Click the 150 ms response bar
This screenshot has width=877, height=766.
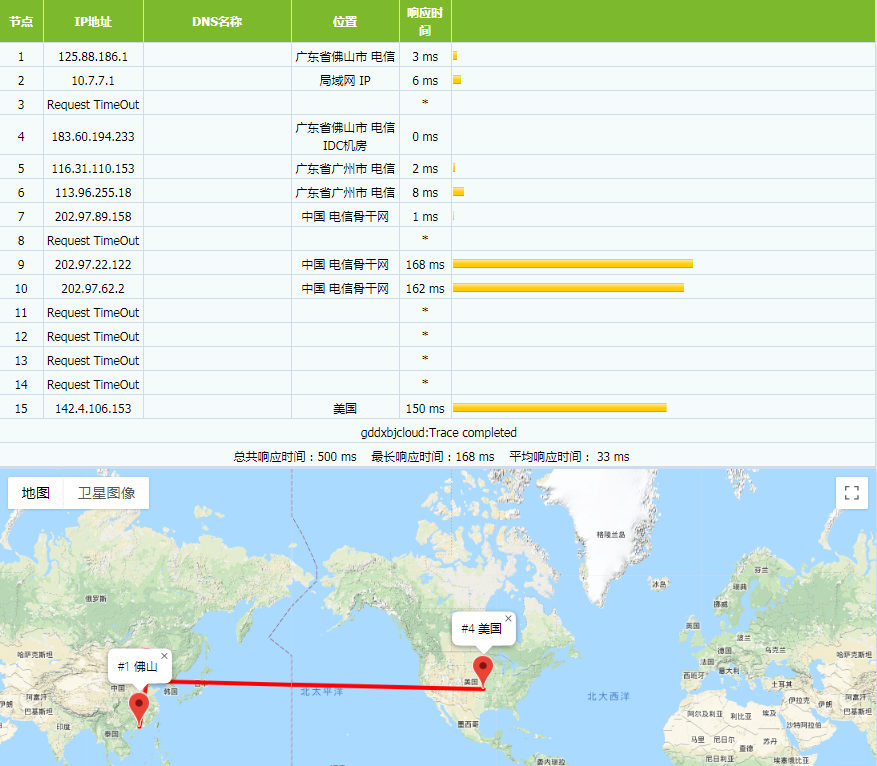pos(559,408)
